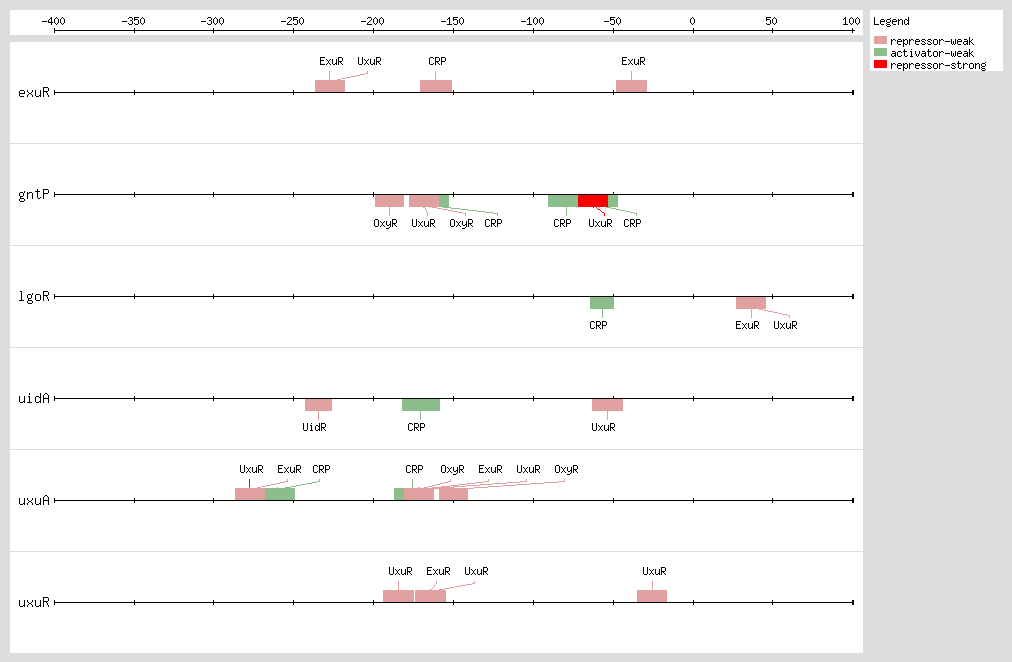Click the 'Legend' heading

891,21
